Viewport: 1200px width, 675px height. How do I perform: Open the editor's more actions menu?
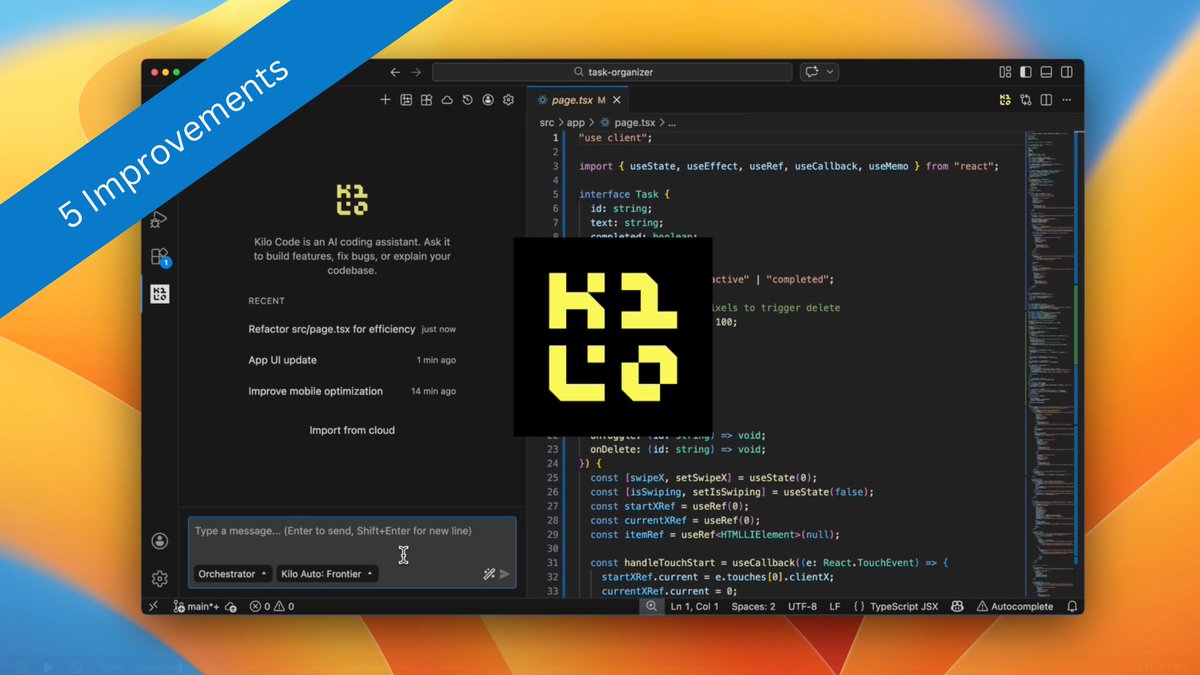point(1066,100)
